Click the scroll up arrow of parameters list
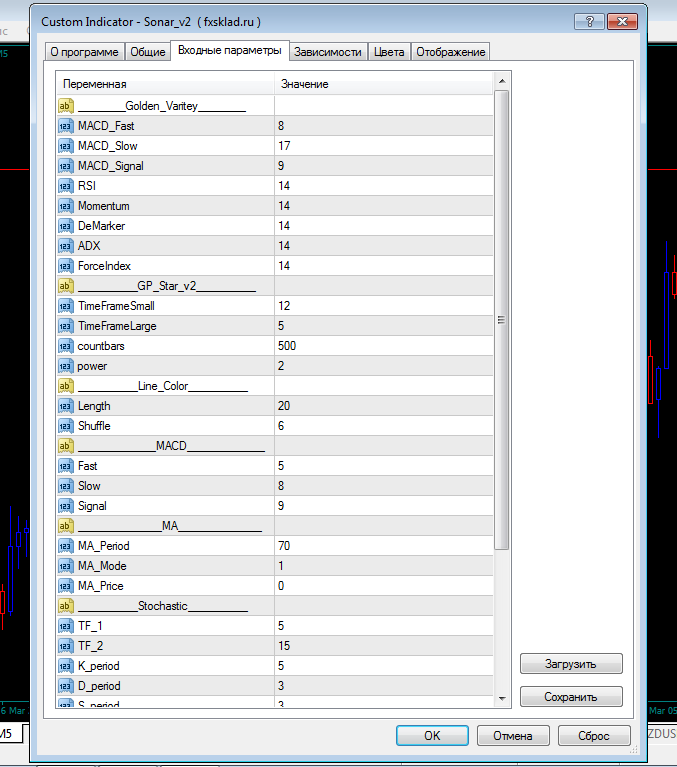The image size is (677, 767). 502,83
